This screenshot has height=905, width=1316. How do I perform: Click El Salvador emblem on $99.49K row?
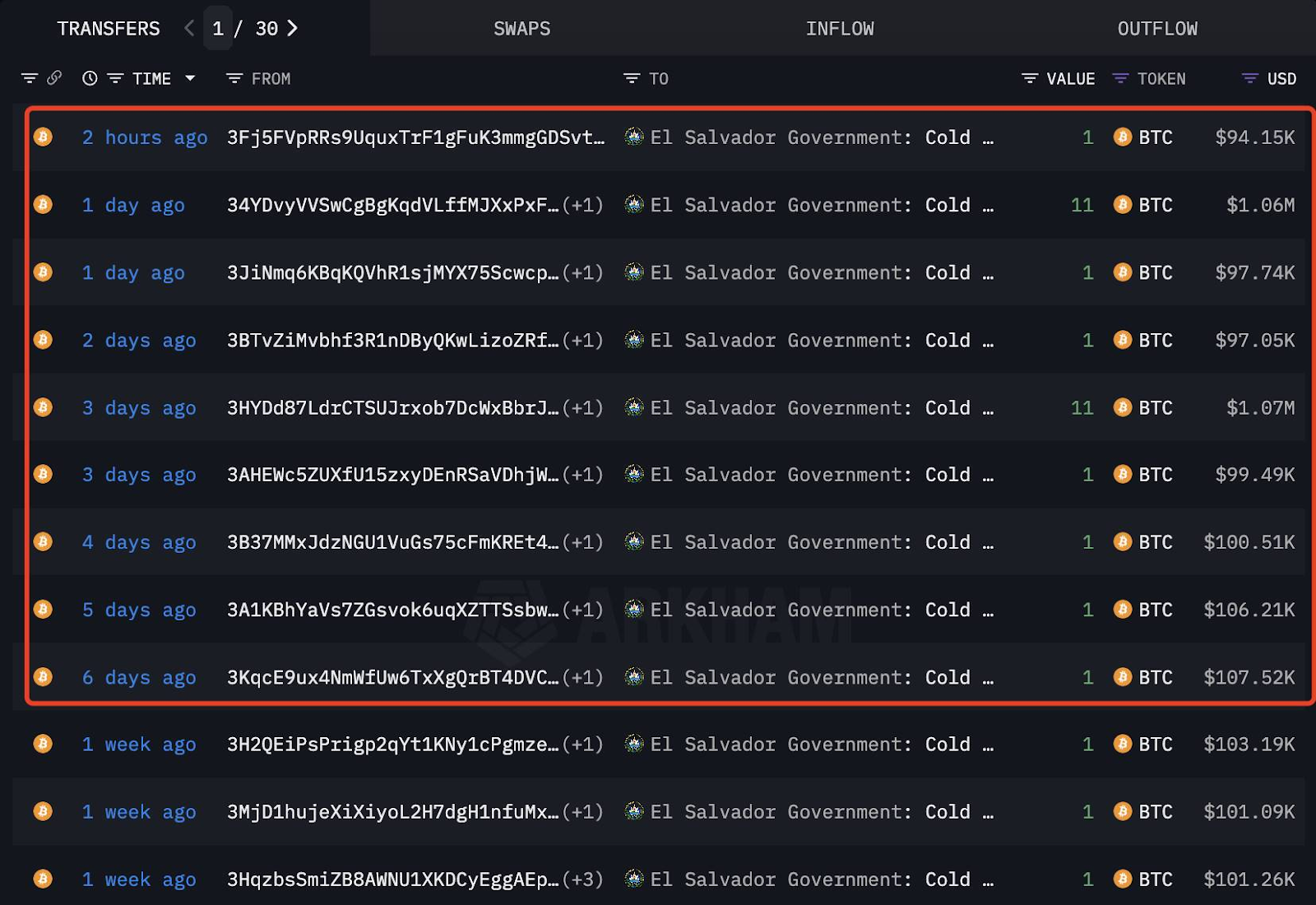point(634,474)
